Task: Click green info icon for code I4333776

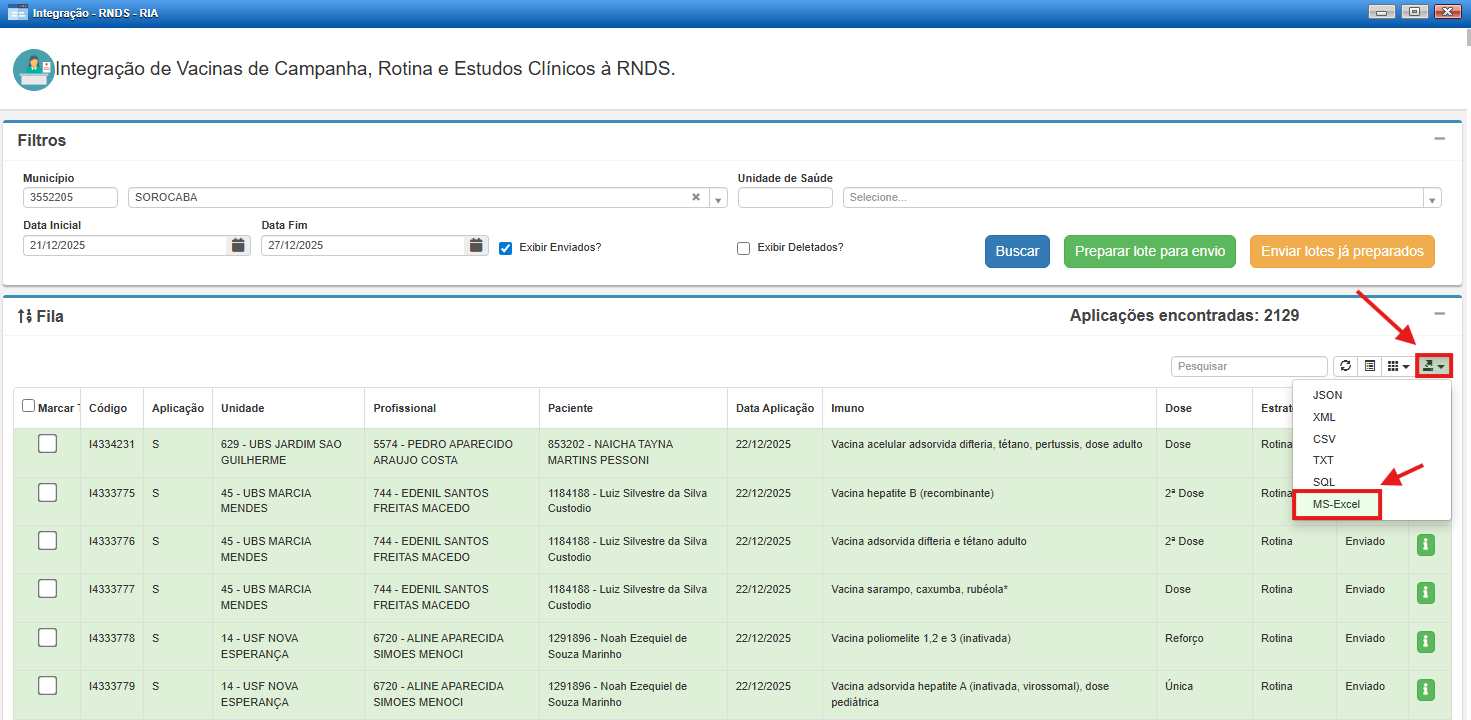Action: tap(1425, 545)
